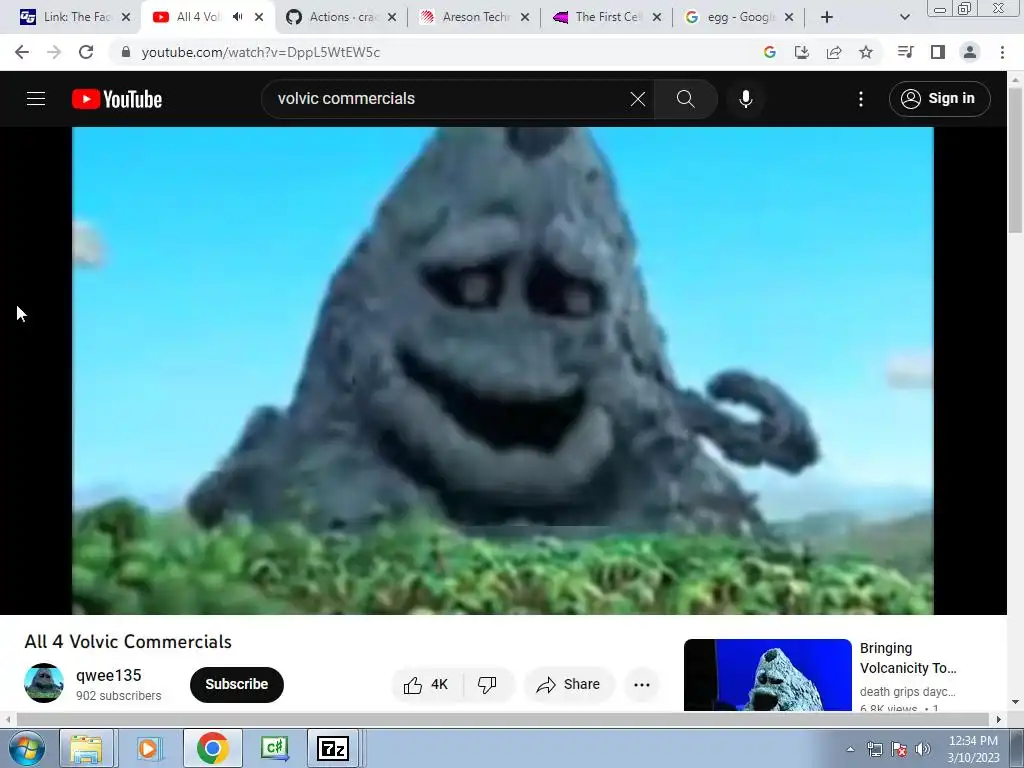Dislike the video with thumbs down
This screenshot has height=768, width=1024.
pos(487,684)
